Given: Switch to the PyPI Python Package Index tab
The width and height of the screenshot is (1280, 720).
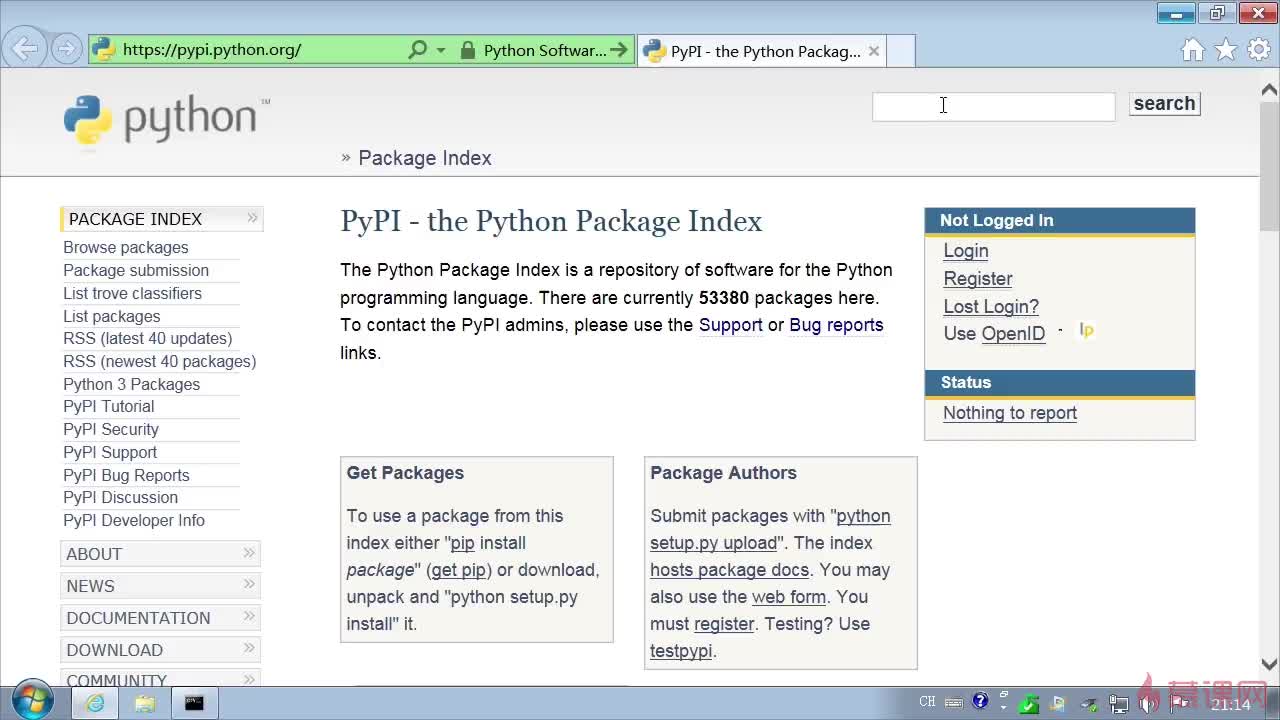Looking at the screenshot, I should (760, 51).
